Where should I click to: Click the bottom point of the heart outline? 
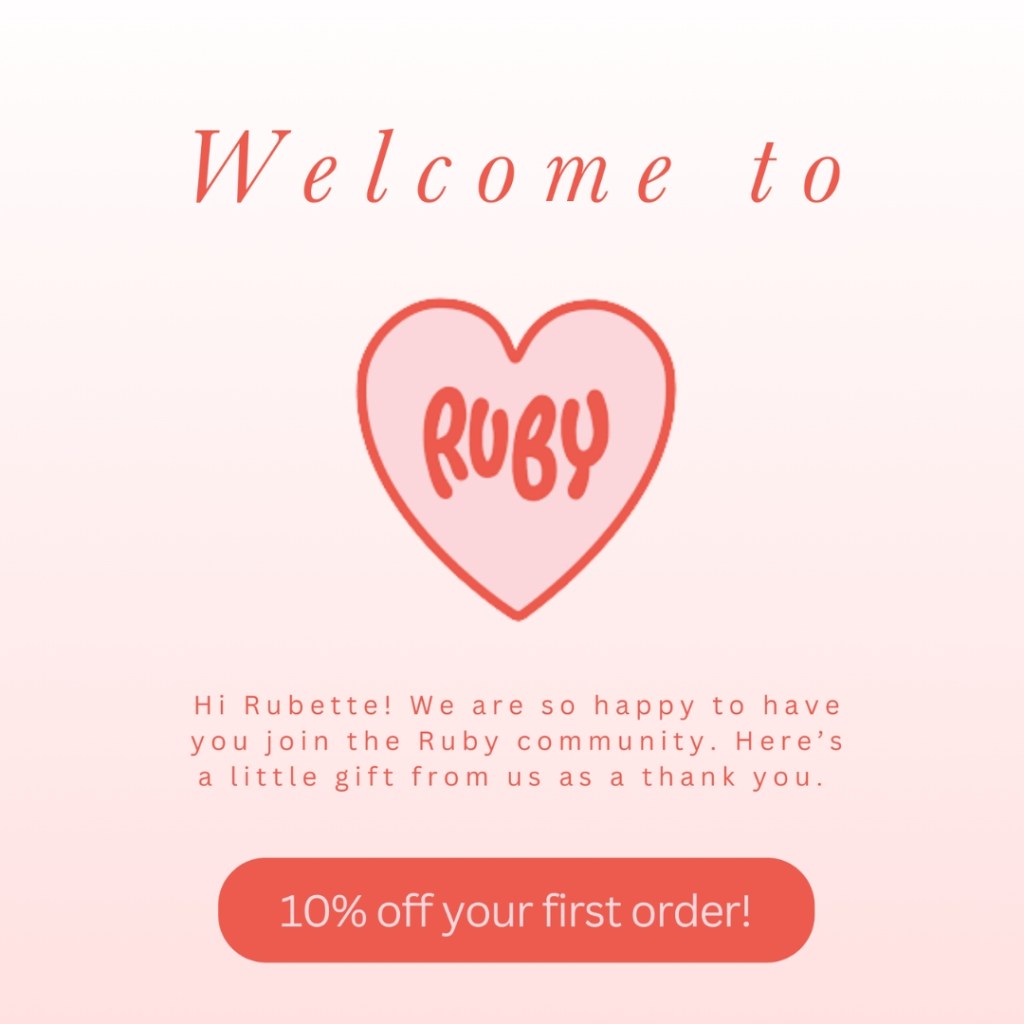click(517, 612)
